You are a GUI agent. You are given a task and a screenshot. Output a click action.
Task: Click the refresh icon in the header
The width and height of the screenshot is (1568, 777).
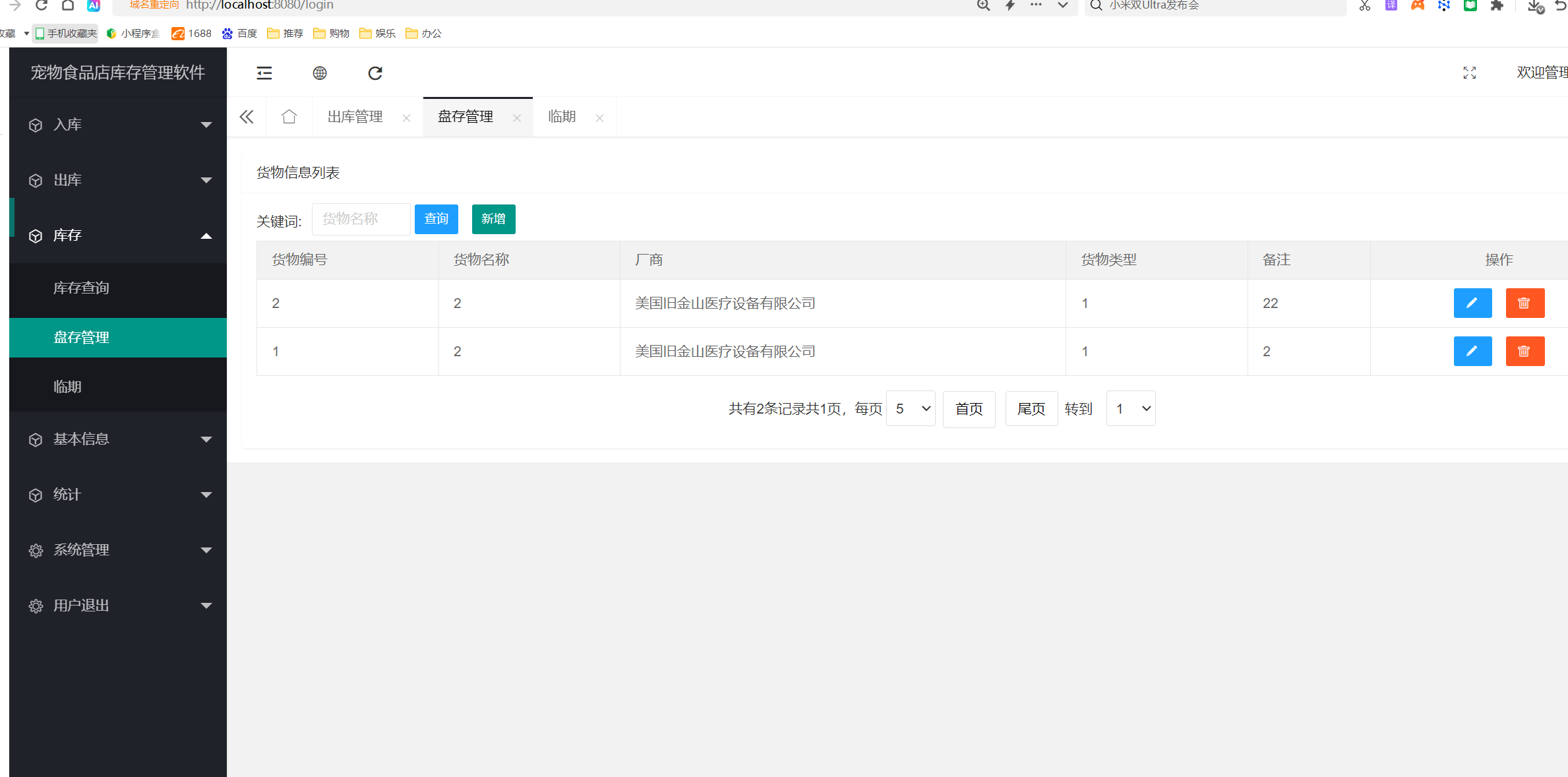[375, 73]
